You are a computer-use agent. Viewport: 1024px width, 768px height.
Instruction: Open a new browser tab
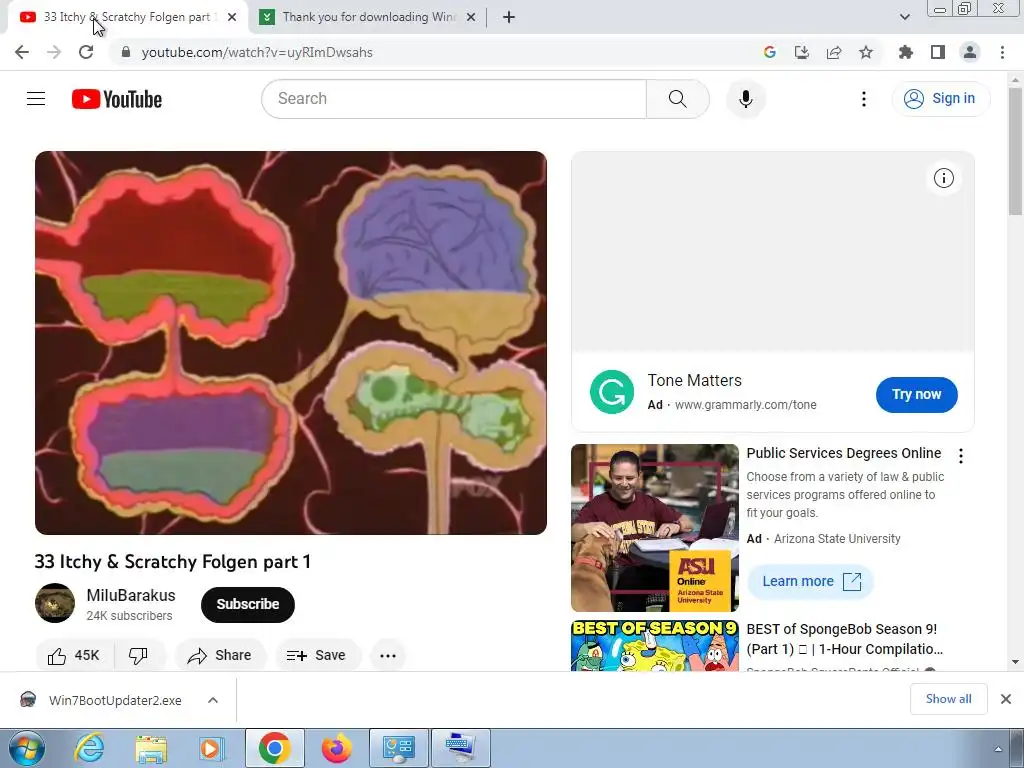pos(509,17)
